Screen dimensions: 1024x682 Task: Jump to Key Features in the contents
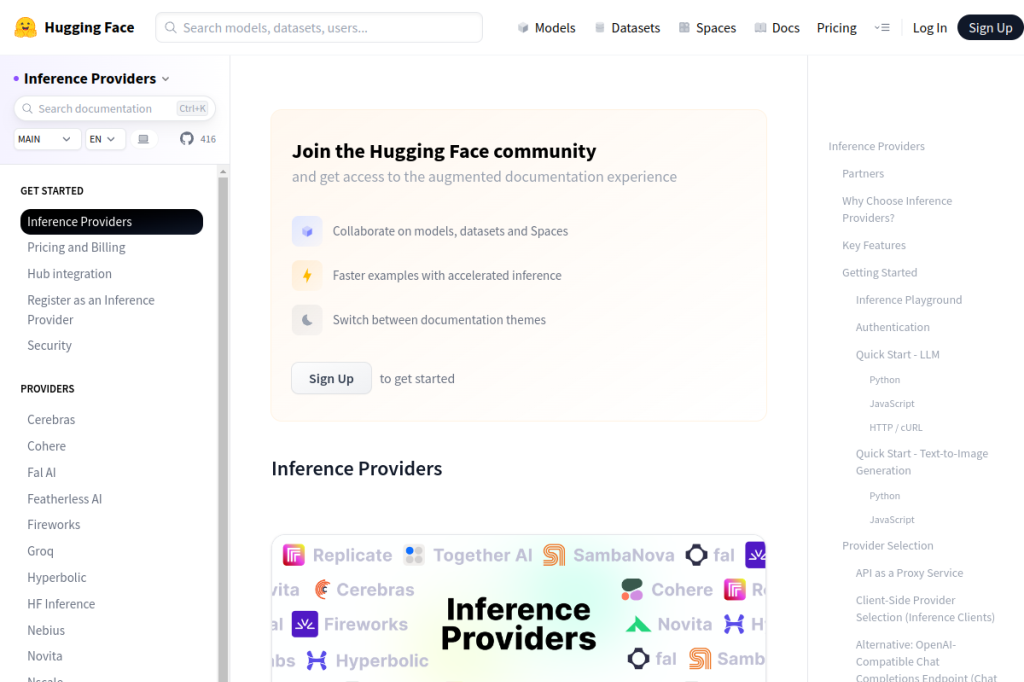(874, 246)
